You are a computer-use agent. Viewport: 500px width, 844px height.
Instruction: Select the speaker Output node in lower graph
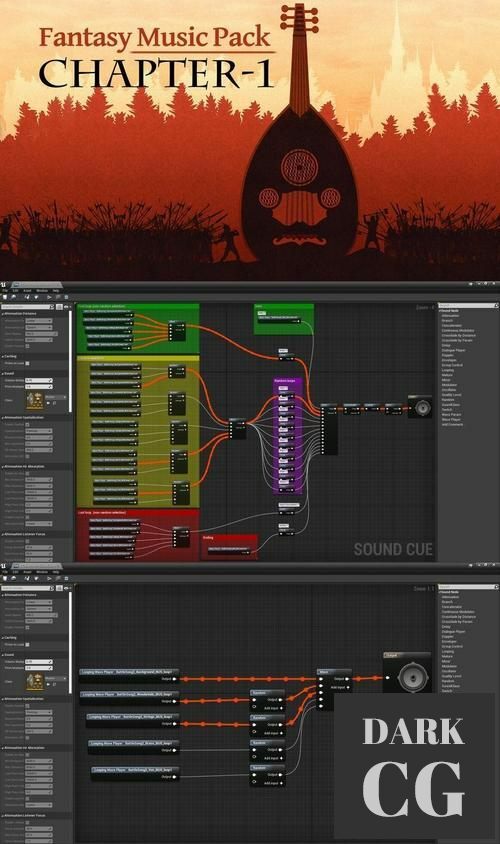coord(407,673)
